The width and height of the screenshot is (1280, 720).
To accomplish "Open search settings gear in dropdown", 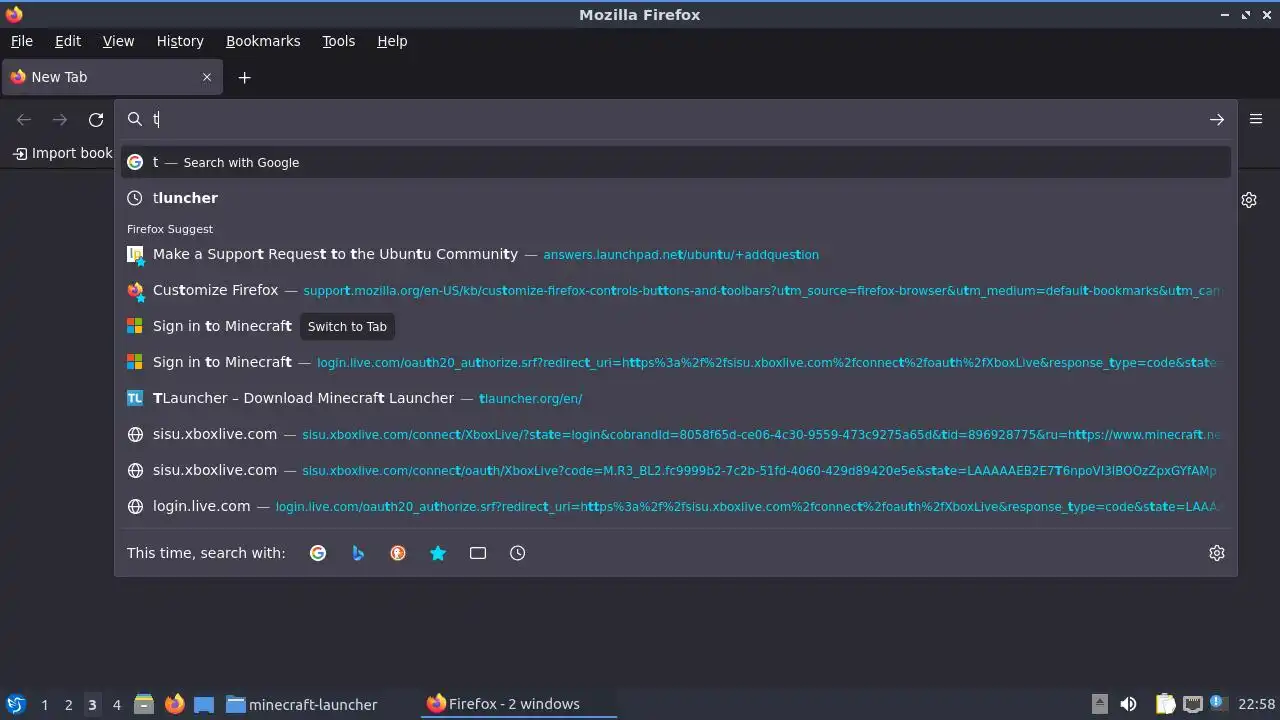I will coord(1217,553).
